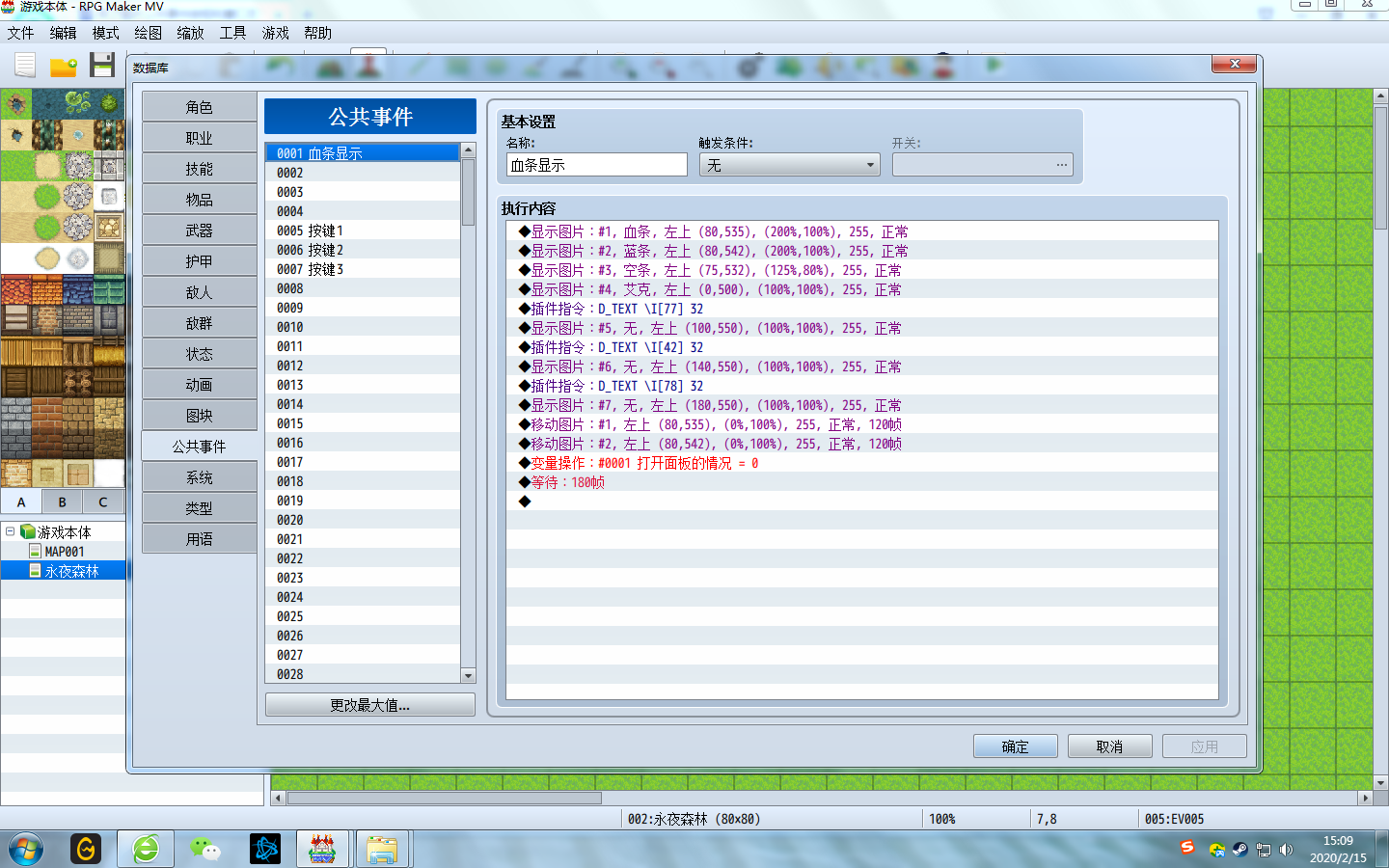Open the 工具 menu

[233, 33]
